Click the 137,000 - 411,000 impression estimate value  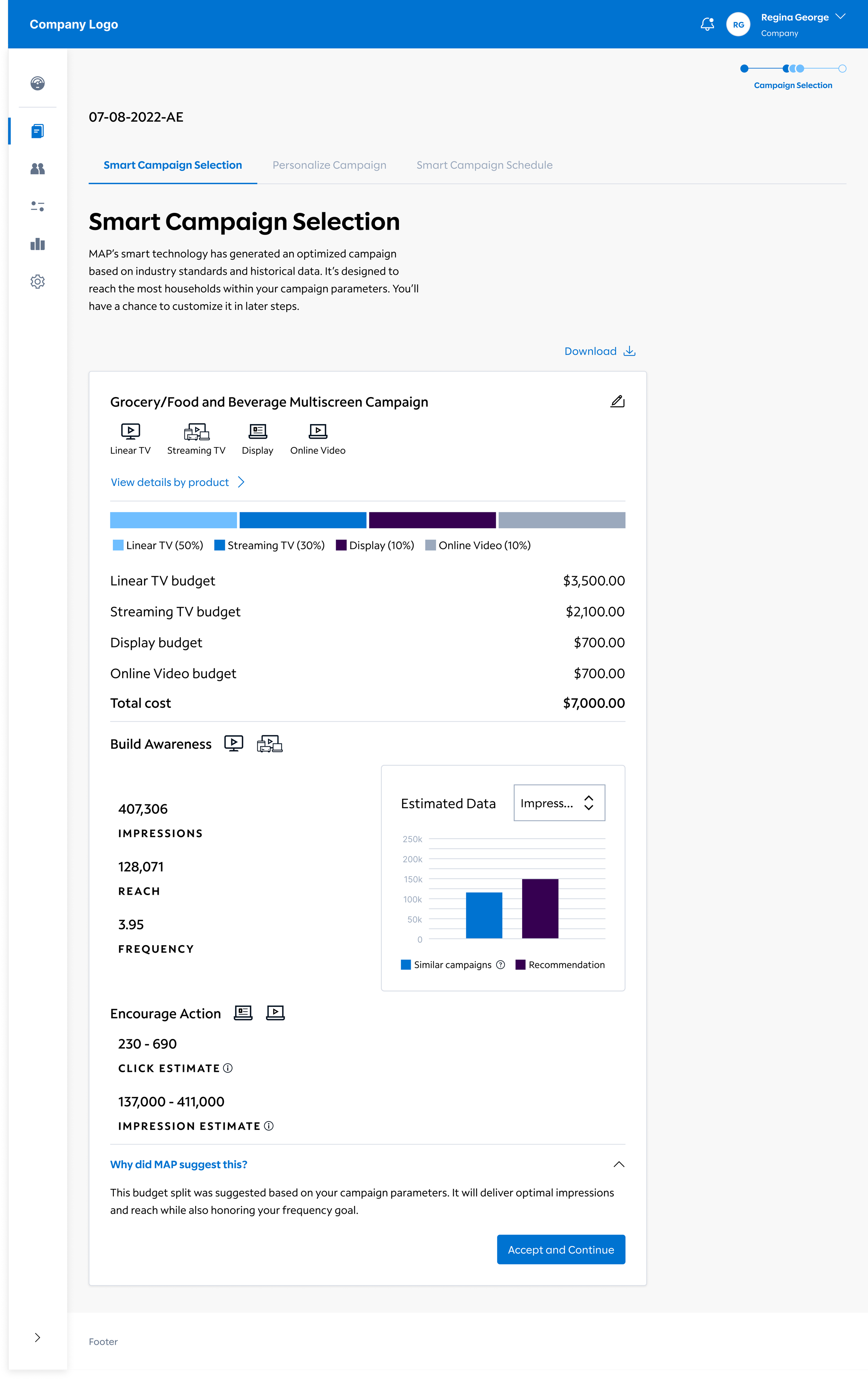click(x=171, y=1101)
